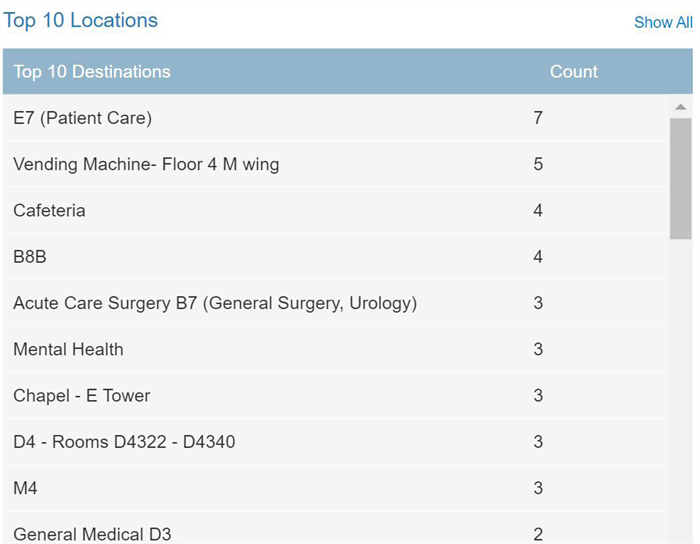Viewport: 700px width, 544px height.
Task: Click the scrollbar track below the thumb
Action: [680, 390]
